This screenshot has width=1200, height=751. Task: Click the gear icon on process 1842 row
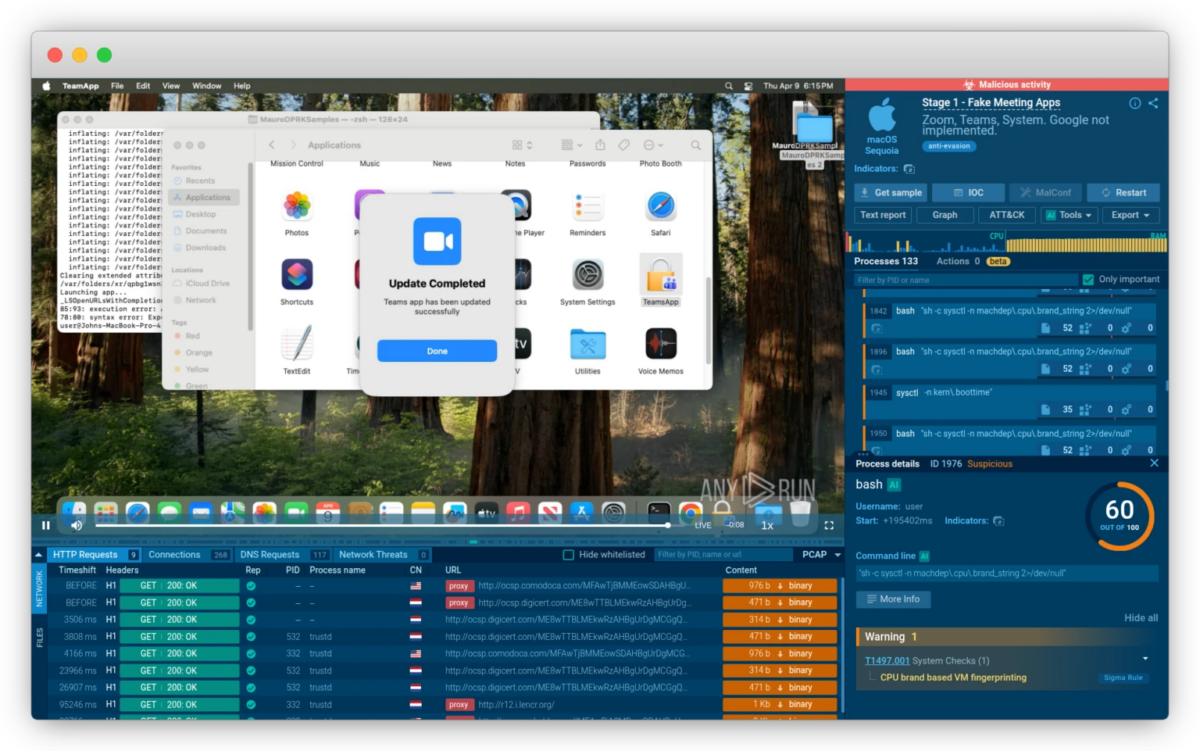[1125, 328]
